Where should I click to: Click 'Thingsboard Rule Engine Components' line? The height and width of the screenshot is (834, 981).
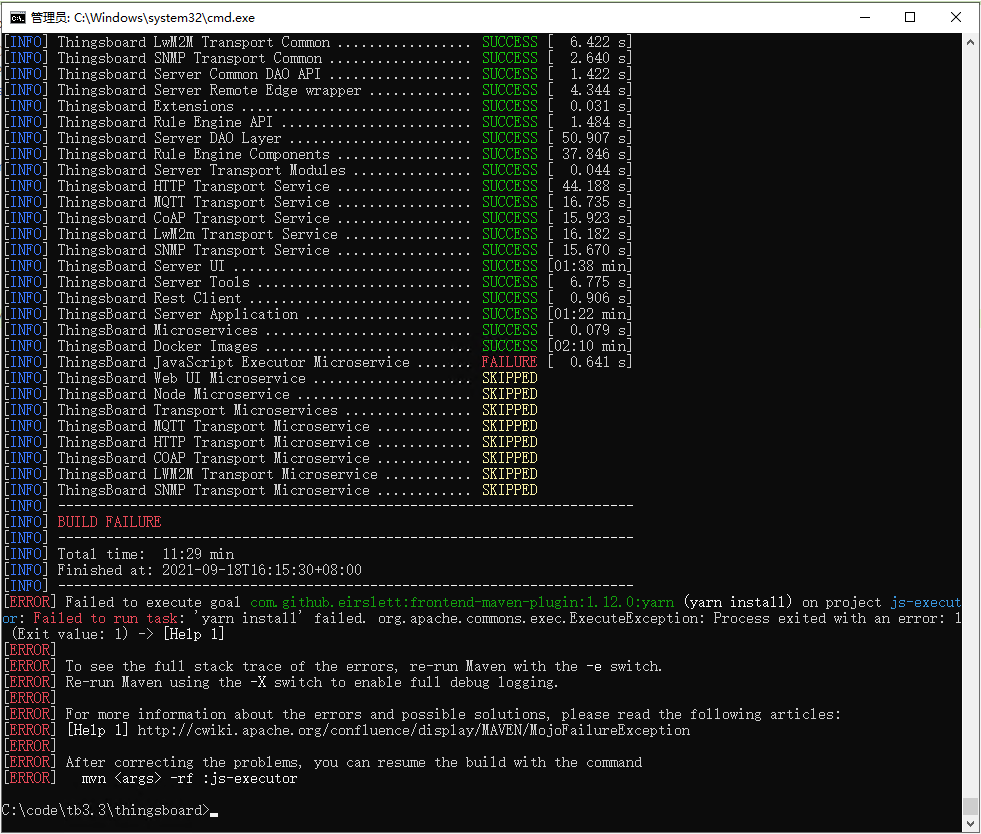(x=318, y=154)
